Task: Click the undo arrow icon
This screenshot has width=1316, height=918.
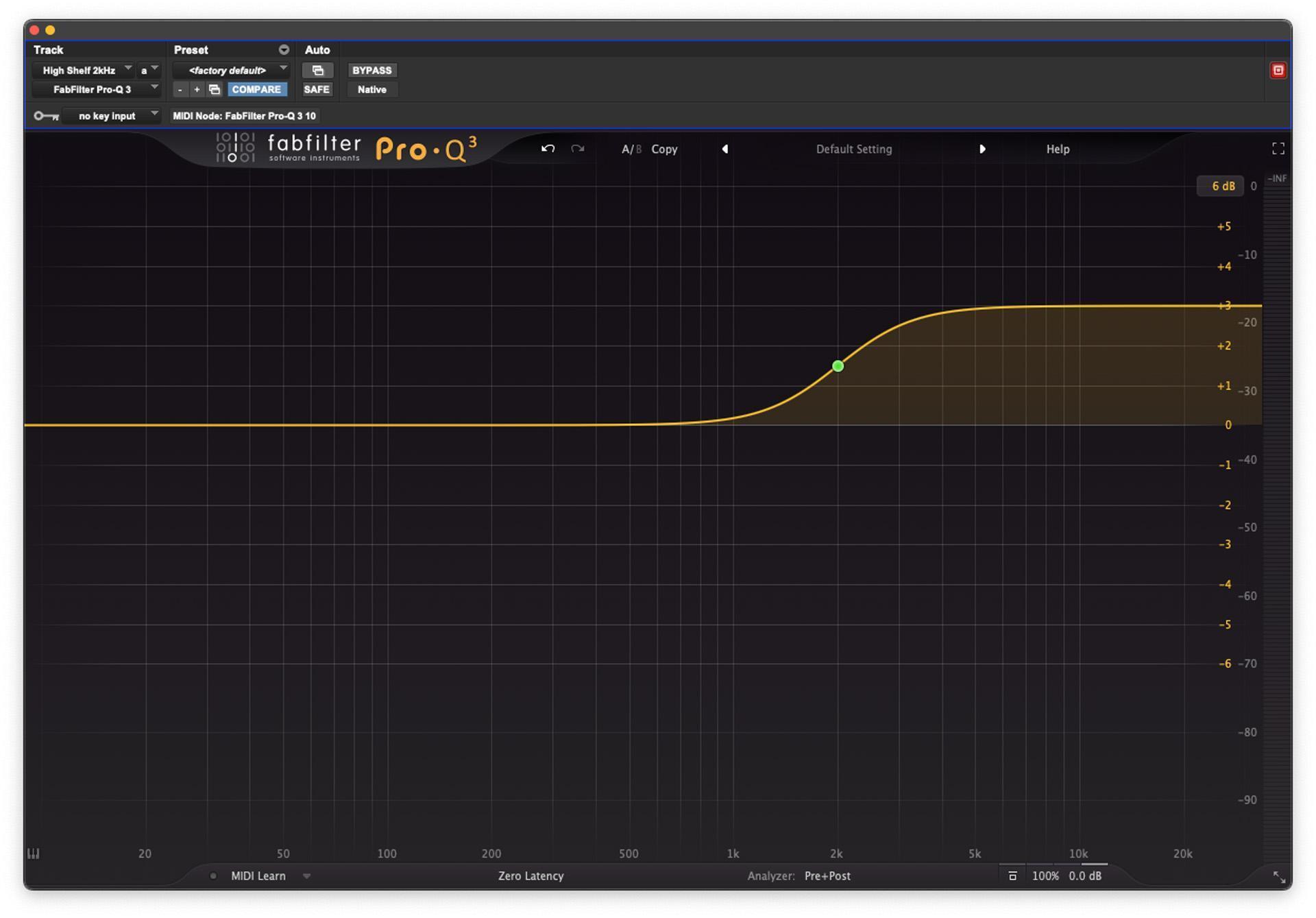Action: (548, 149)
